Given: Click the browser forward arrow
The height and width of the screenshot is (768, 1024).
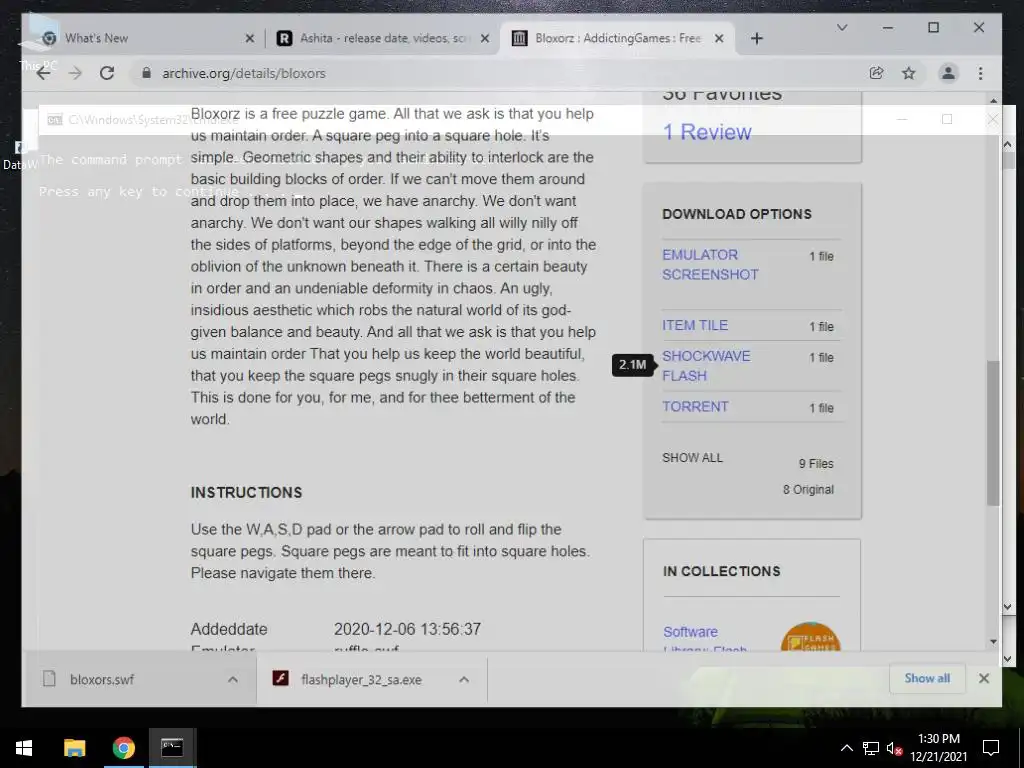Looking at the screenshot, I should pyautogui.click(x=75, y=73).
